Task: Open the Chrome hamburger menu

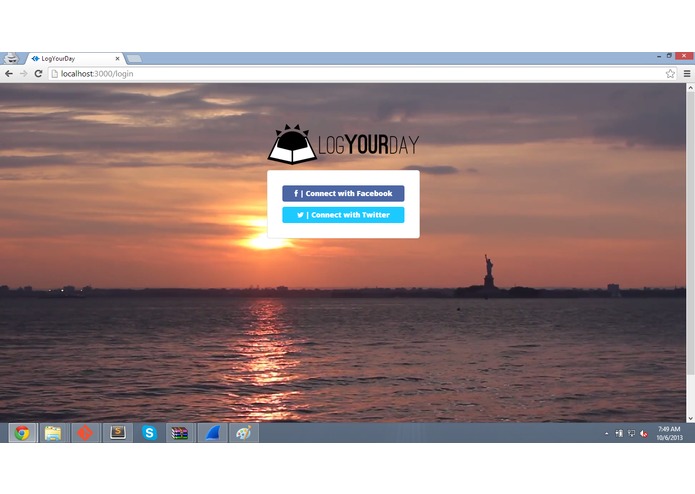Action: pyautogui.click(x=687, y=74)
